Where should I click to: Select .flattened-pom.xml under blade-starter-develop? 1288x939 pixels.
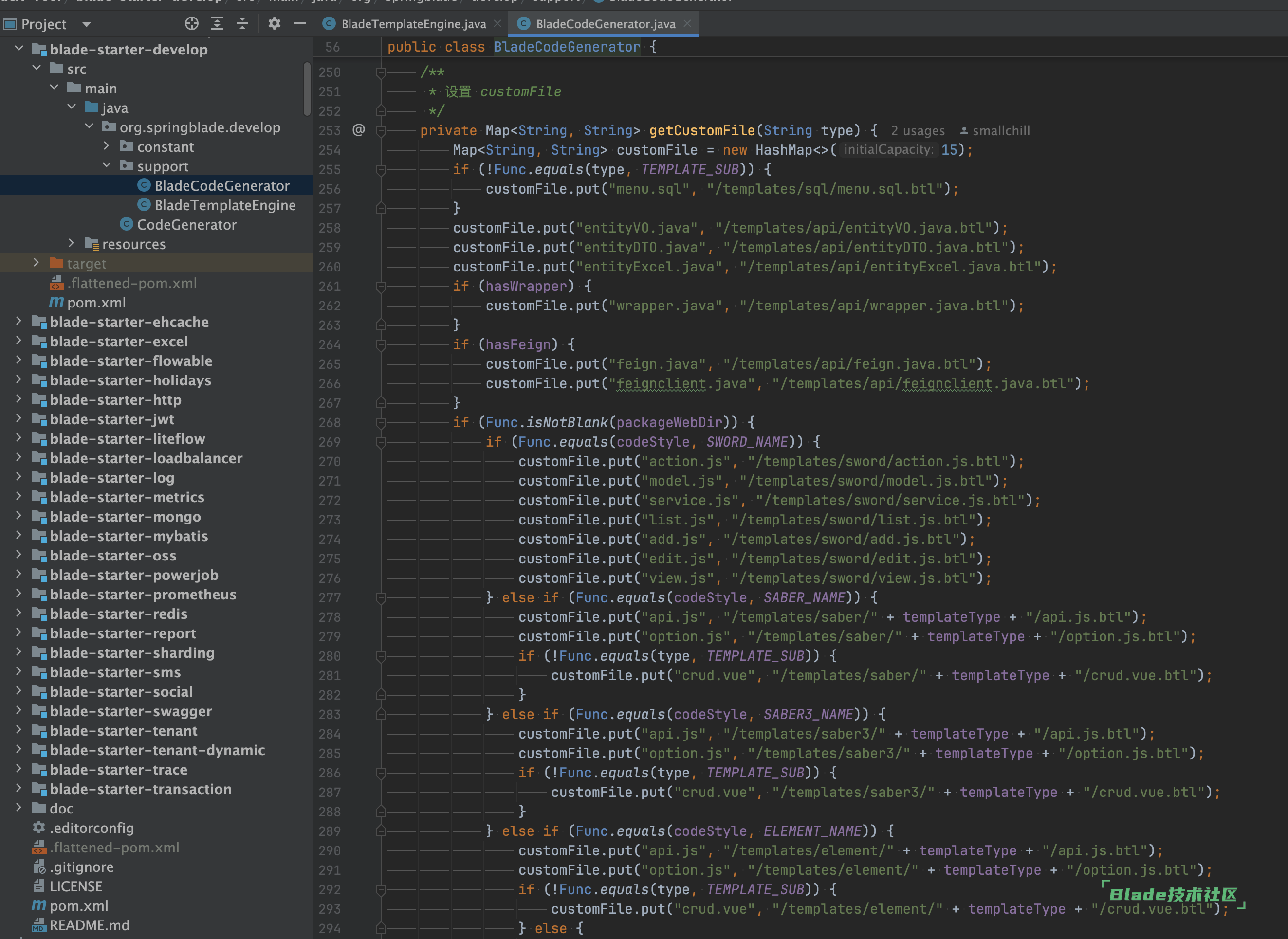coord(131,283)
